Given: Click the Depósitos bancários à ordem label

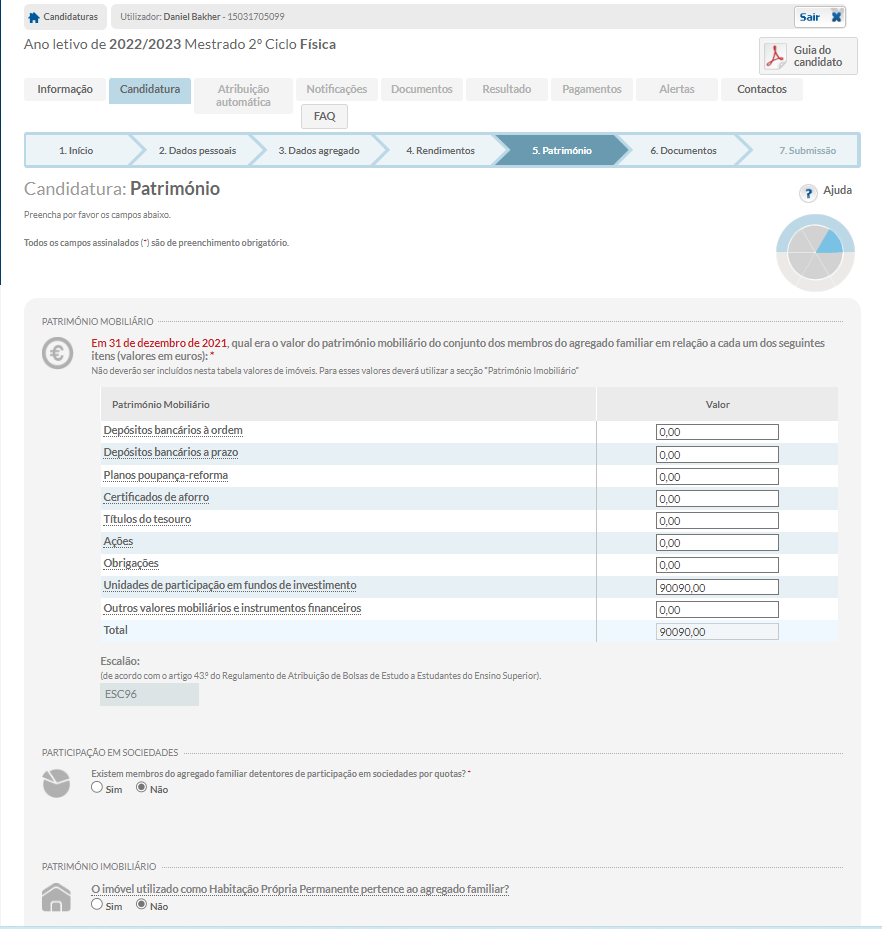Looking at the screenshot, I should 173,431.
